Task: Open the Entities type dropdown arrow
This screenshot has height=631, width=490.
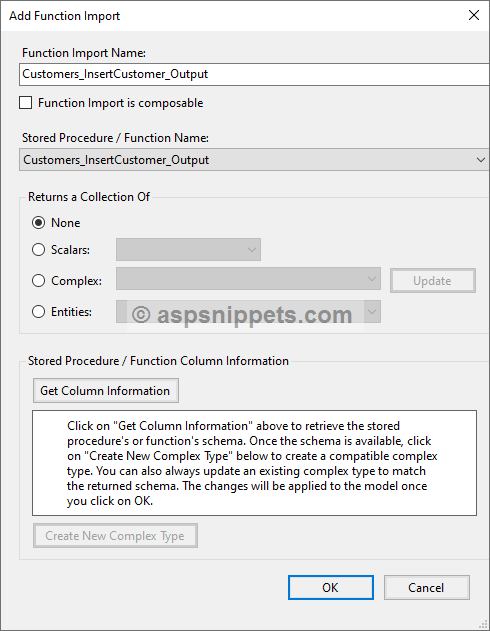Action: click(372, 311)
